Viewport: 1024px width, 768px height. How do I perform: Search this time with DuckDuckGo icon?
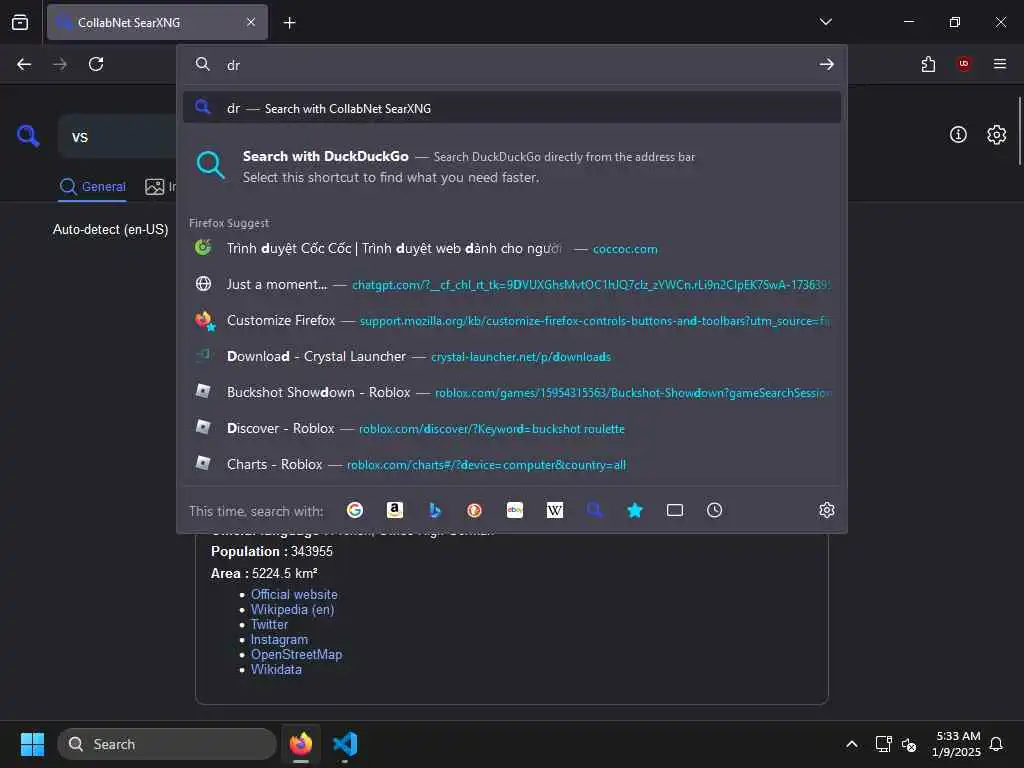tap(474, 510)
